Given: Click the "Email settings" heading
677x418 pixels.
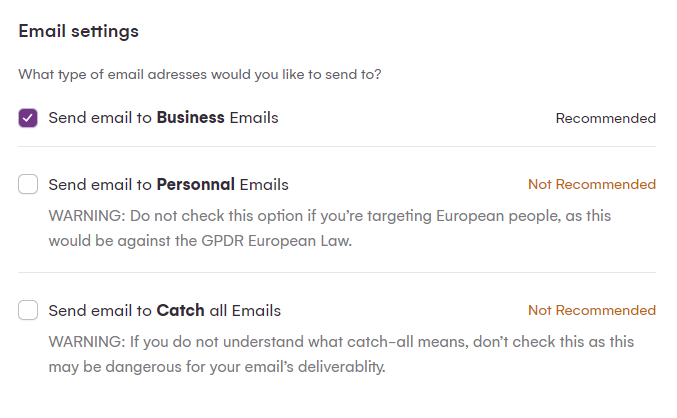Looking at the screenshot, I should coord(78,31).
